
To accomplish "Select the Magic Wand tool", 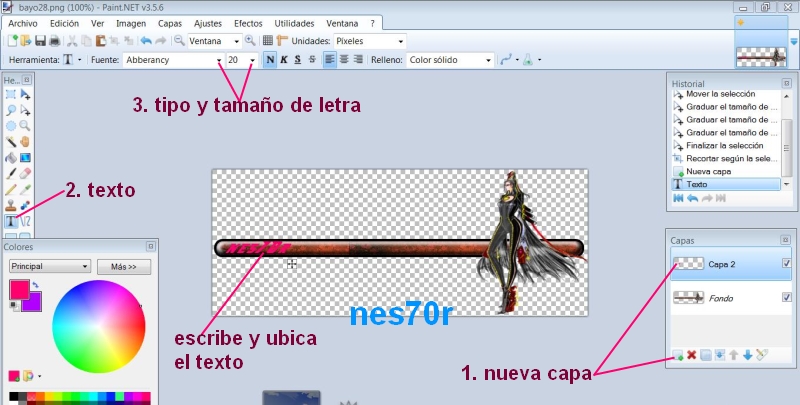I will click(11, 142).
